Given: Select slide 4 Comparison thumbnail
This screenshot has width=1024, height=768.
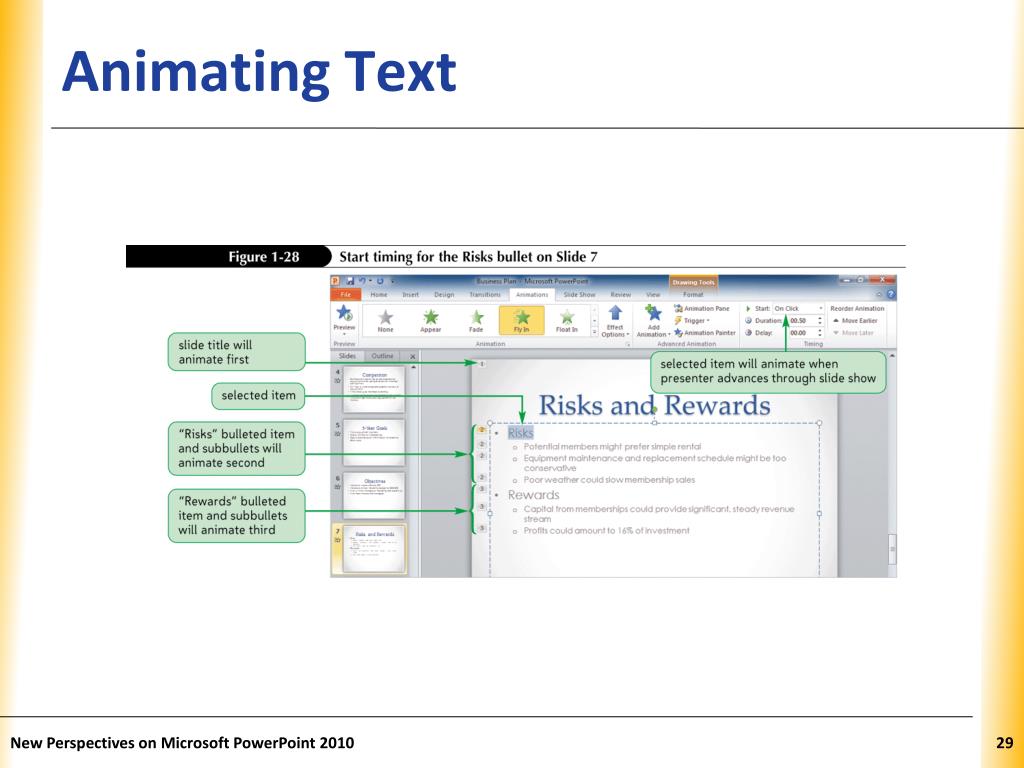Looking at the screenshot, I should (374, 389).
